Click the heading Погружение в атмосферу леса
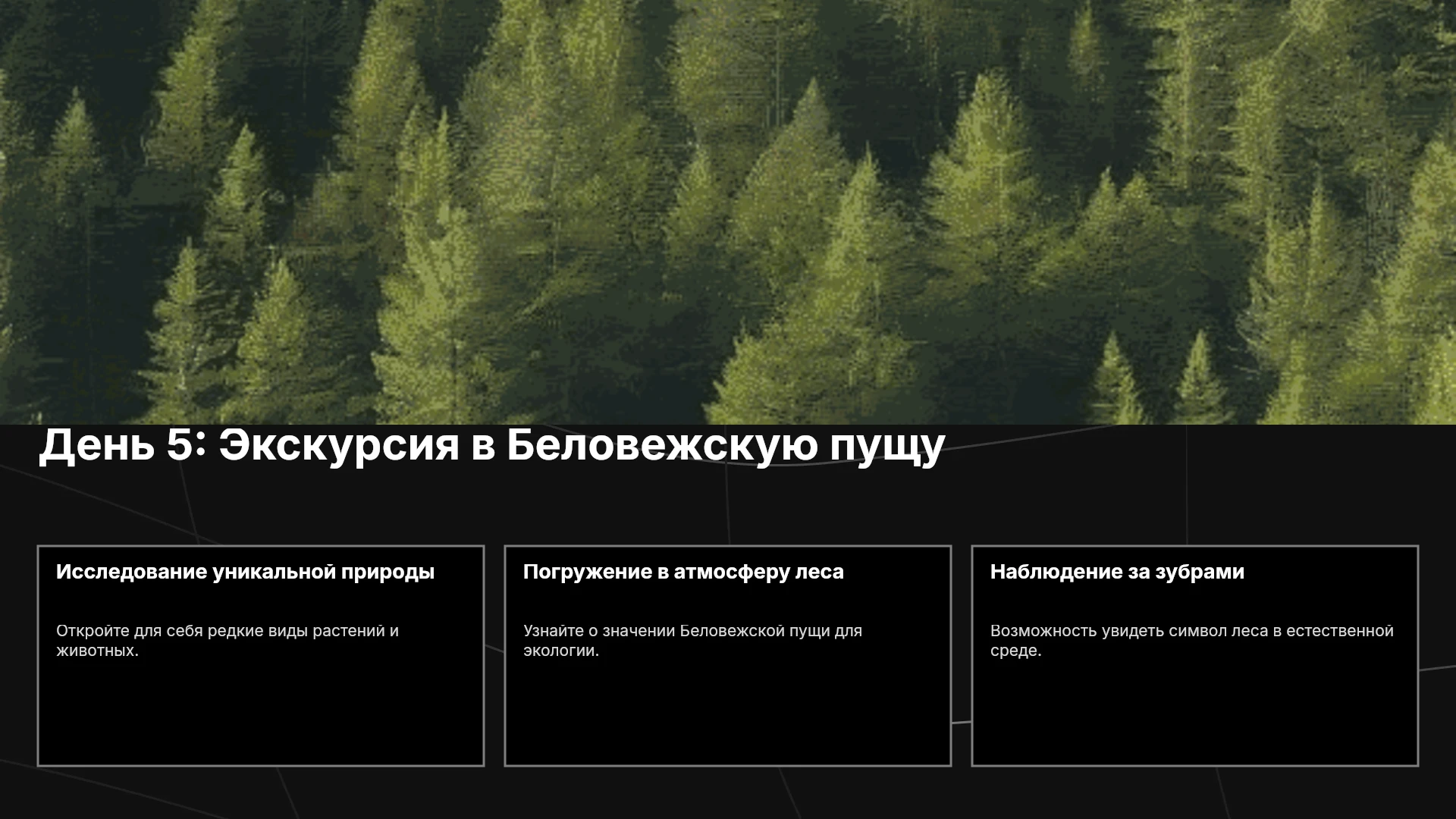 (683, 572)
